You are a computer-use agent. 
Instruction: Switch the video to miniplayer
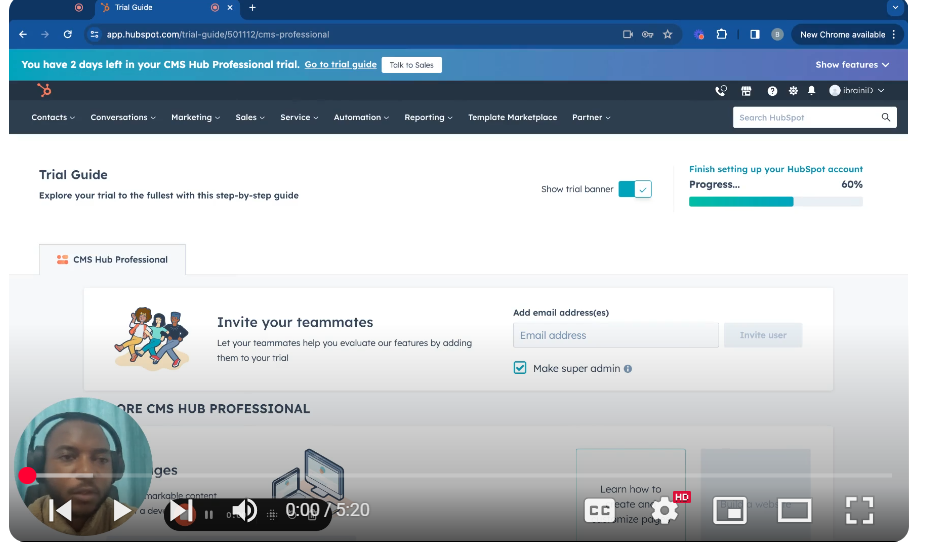point(730,510)
